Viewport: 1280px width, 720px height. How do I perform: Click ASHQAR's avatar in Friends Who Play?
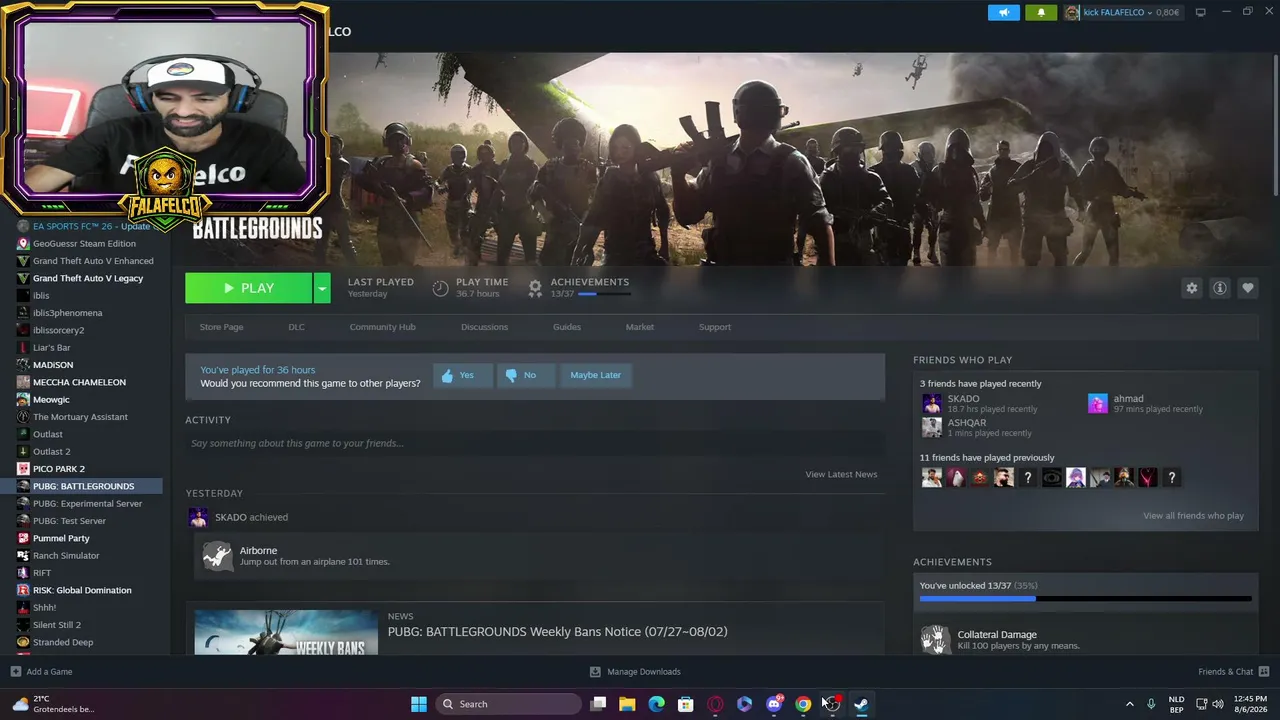coord(932,427)
